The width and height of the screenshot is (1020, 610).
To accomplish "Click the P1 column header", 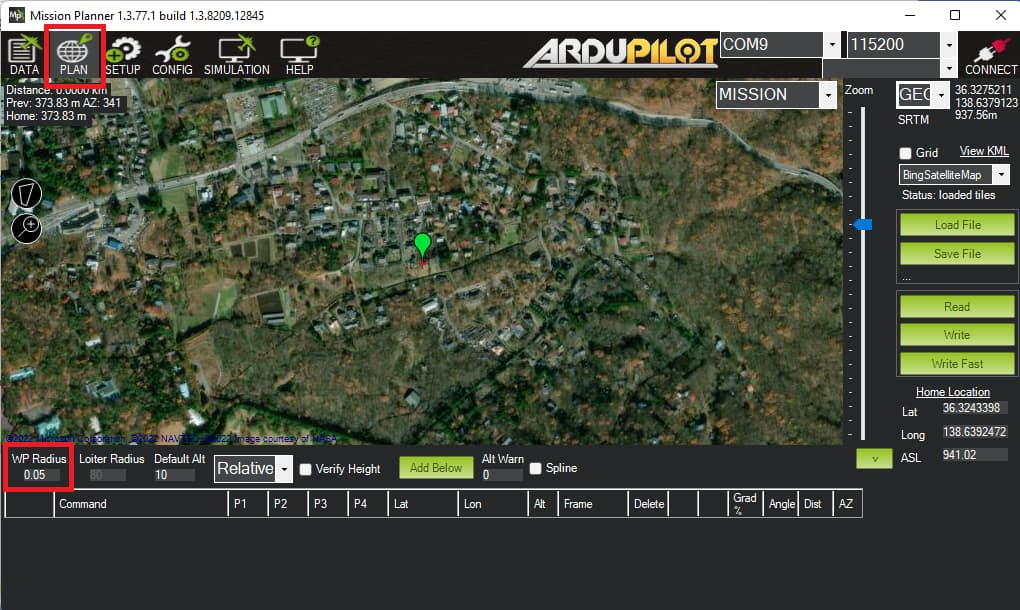I will 248,503.
